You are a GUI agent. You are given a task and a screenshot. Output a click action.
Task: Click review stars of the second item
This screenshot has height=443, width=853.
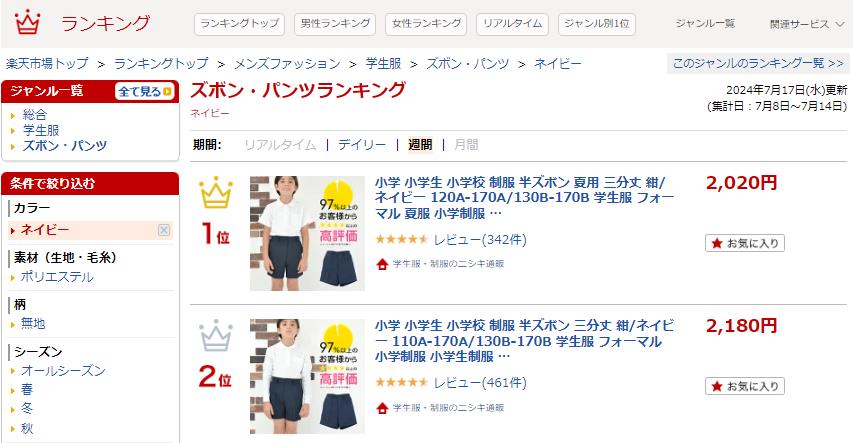click(x=401, y=383)
